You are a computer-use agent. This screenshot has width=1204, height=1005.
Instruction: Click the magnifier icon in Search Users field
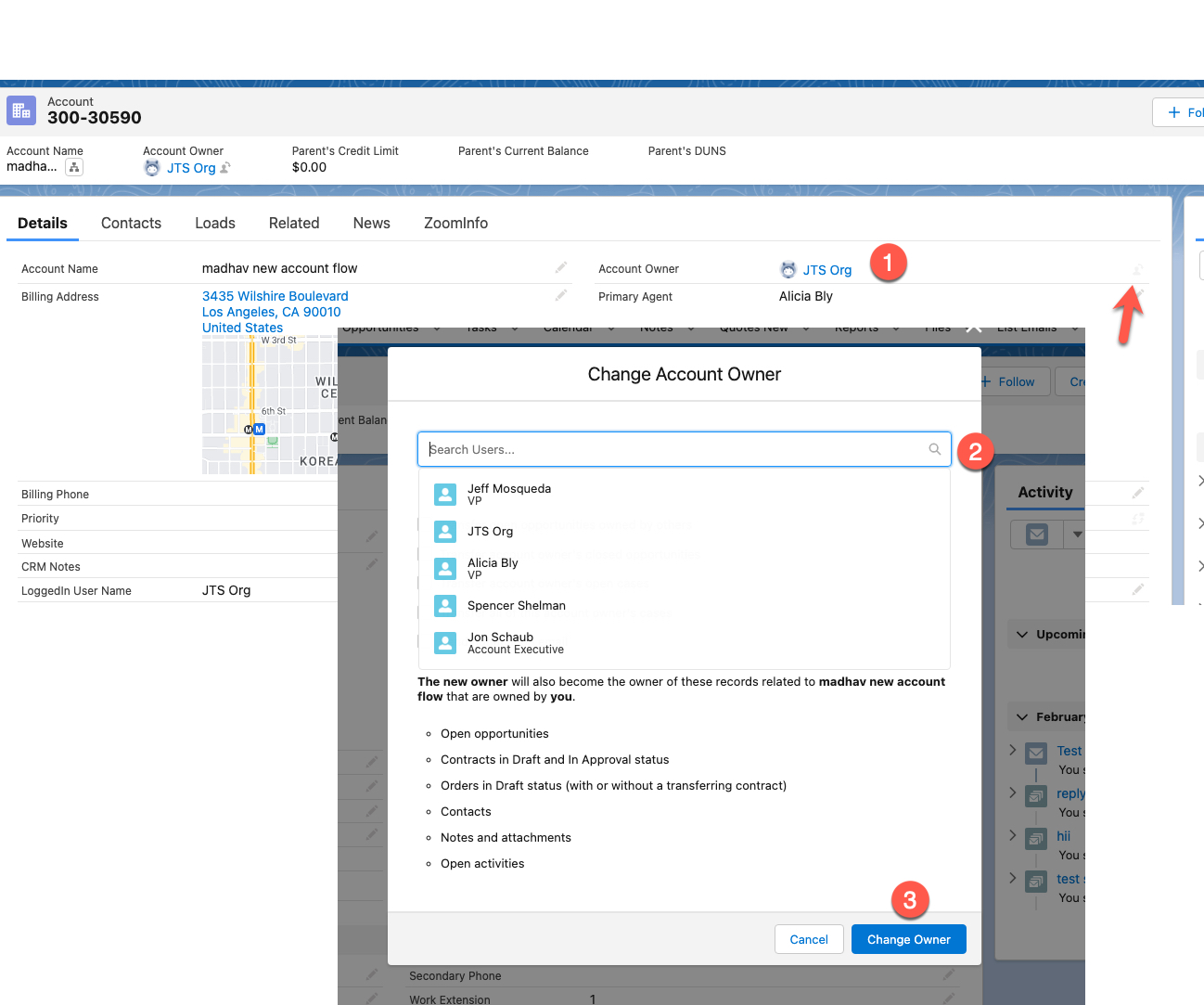tap(935, 449)
